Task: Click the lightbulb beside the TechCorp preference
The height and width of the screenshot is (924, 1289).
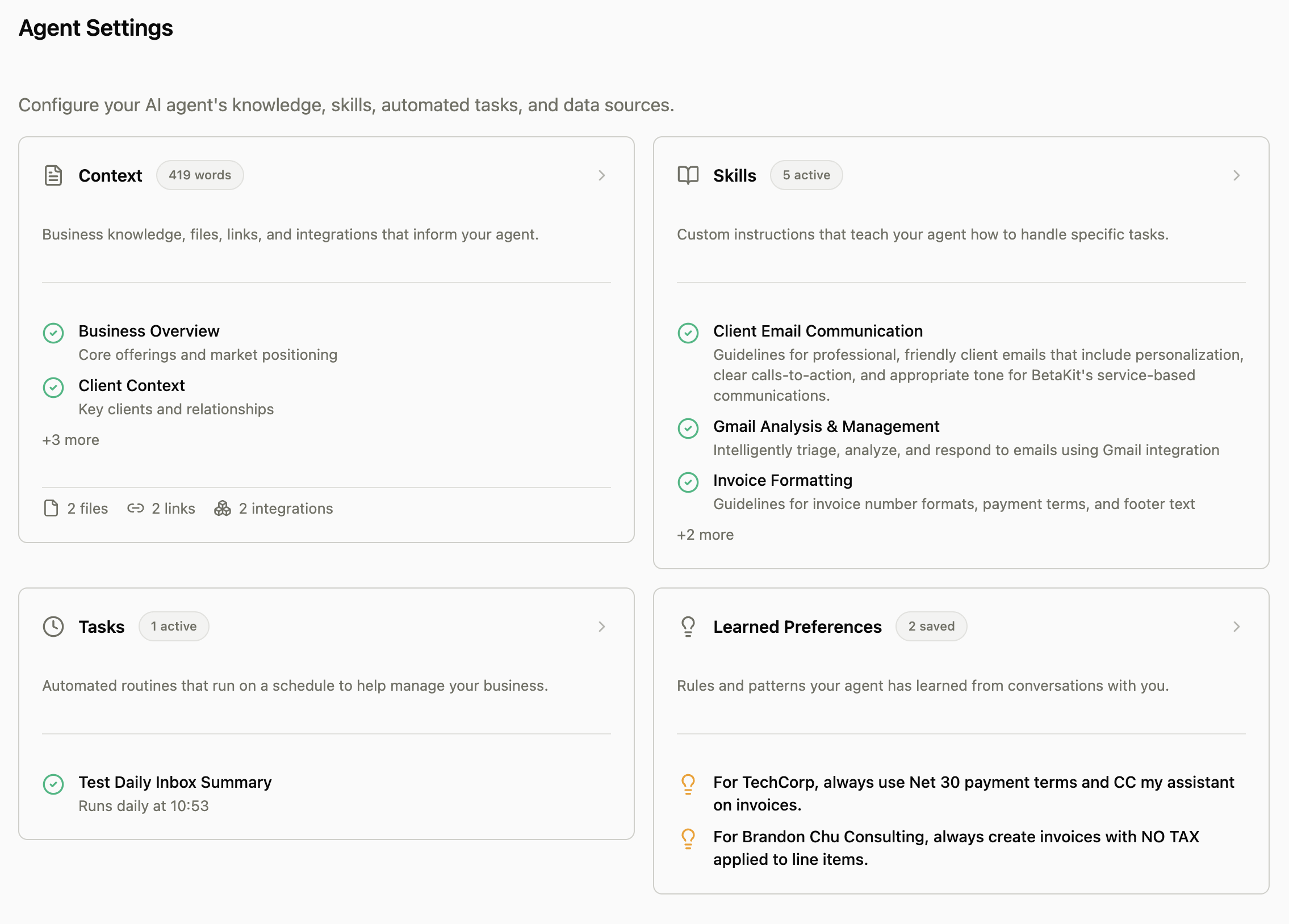Action: [688, 784]
